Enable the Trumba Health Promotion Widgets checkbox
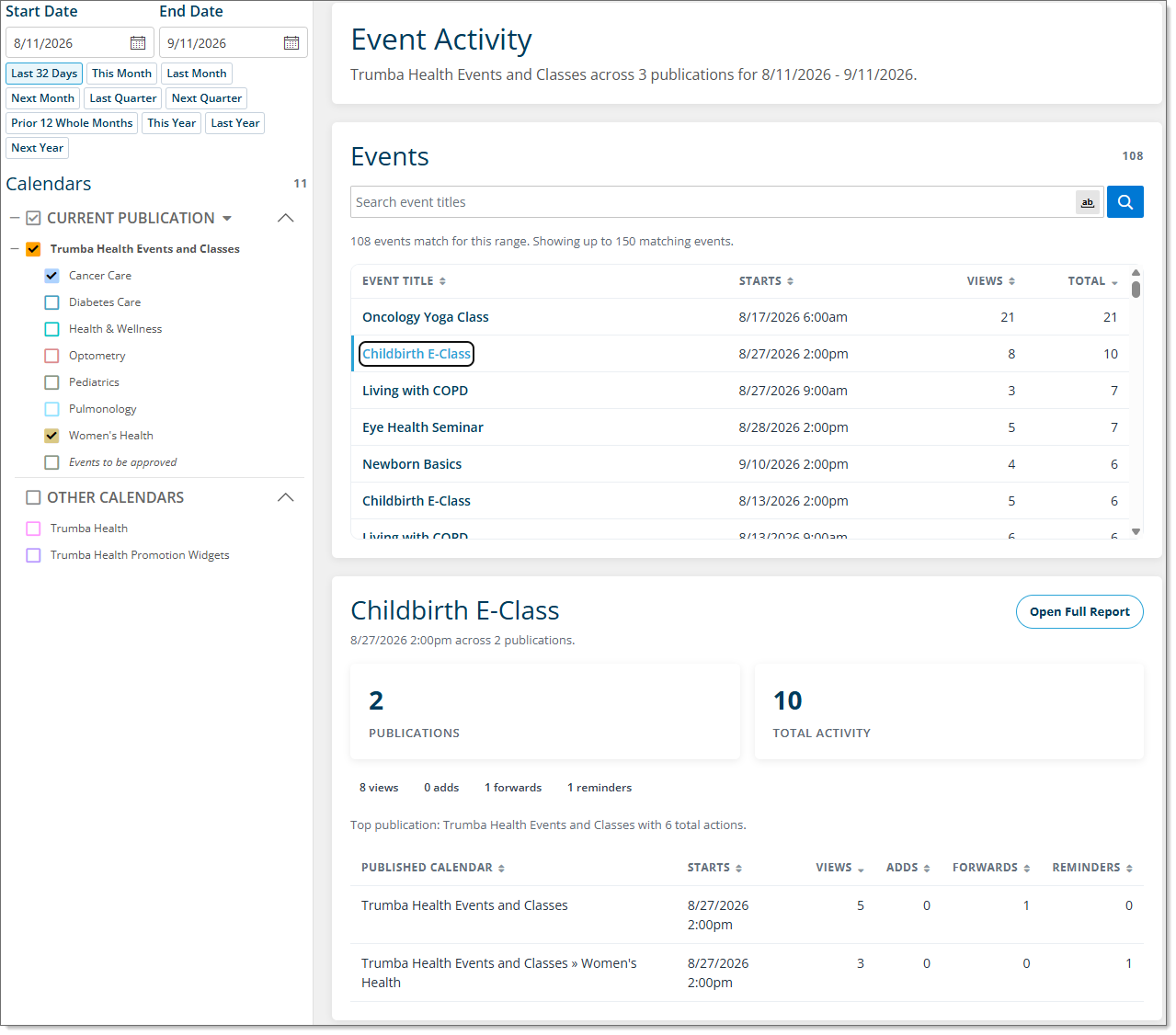This screenshot has width=1176, height=1035. click(x=34, y=555)
